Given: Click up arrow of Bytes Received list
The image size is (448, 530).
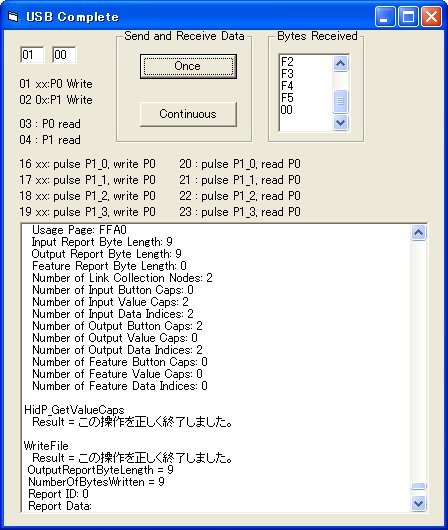Looking at the screenshot, I should pos(340,64).
